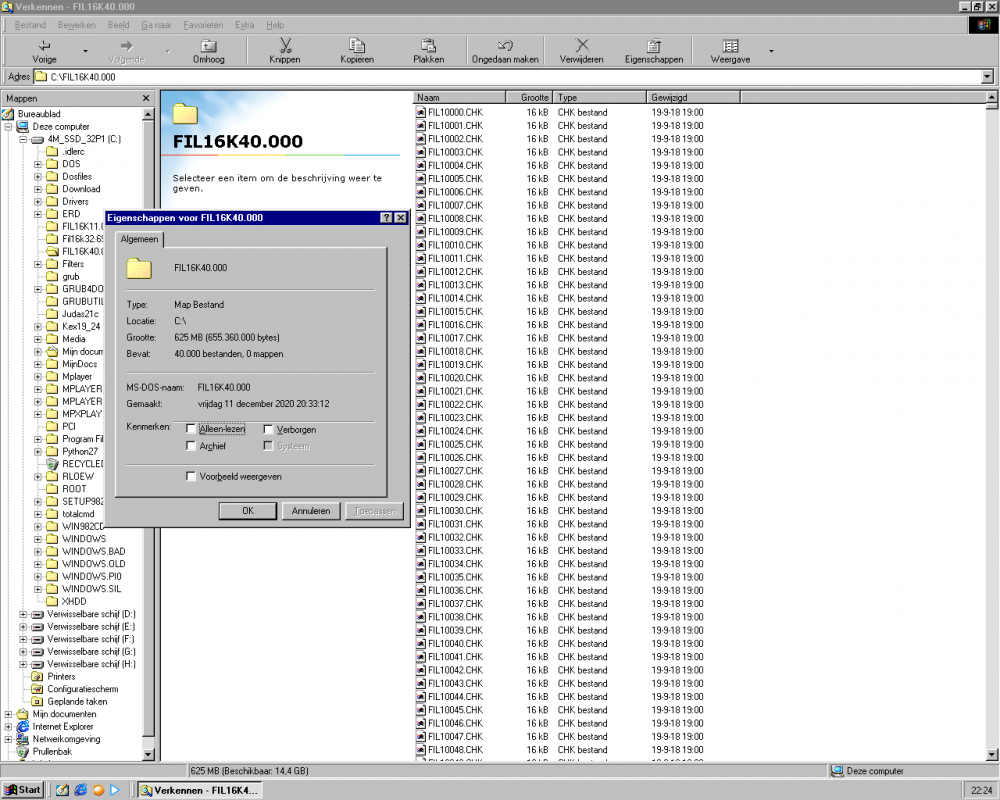Click the Kopiëren (Copy) toolbar icon

[356, 46]
